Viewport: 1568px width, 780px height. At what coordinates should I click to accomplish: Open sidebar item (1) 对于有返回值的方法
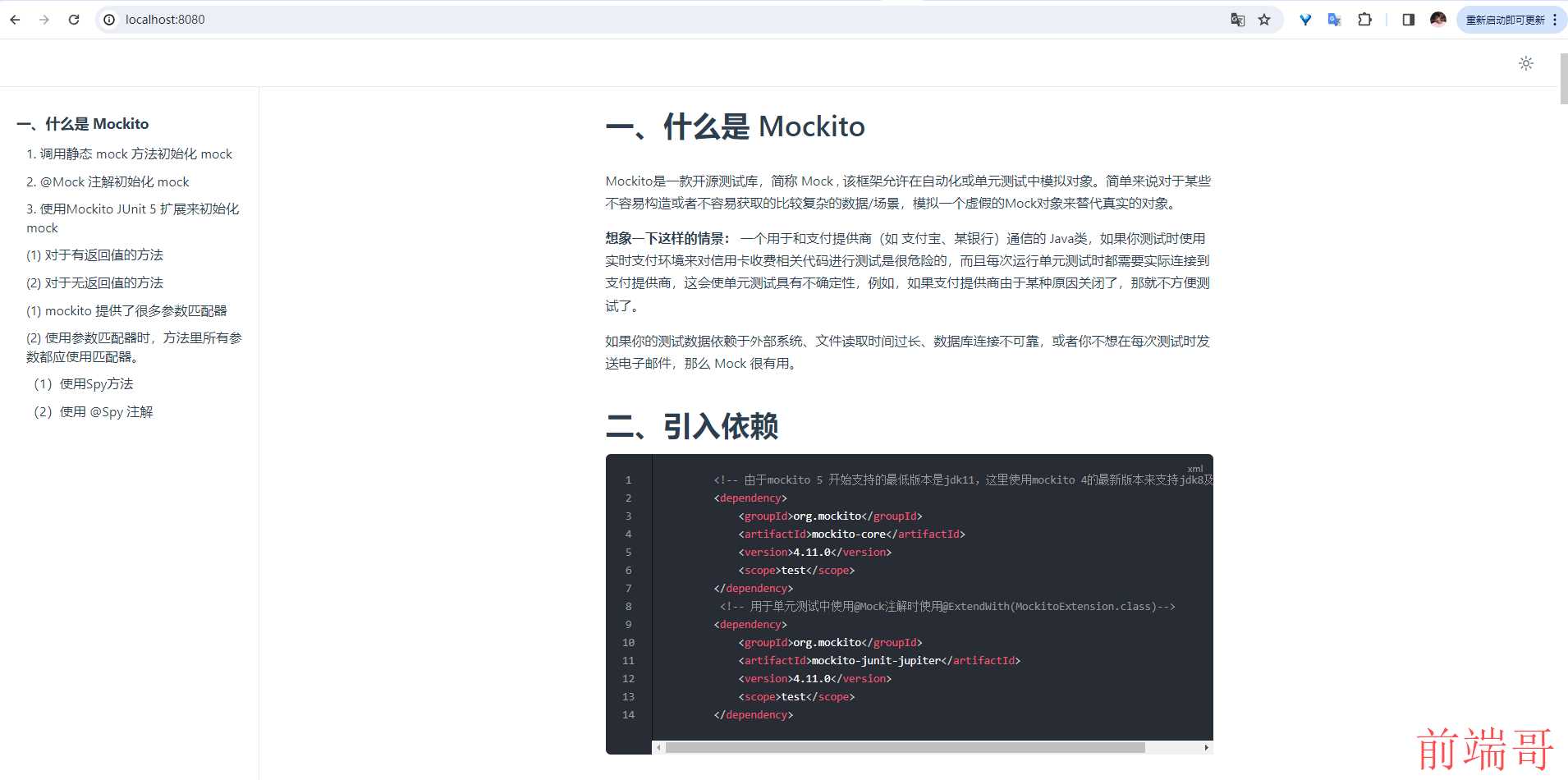[94, 255]
